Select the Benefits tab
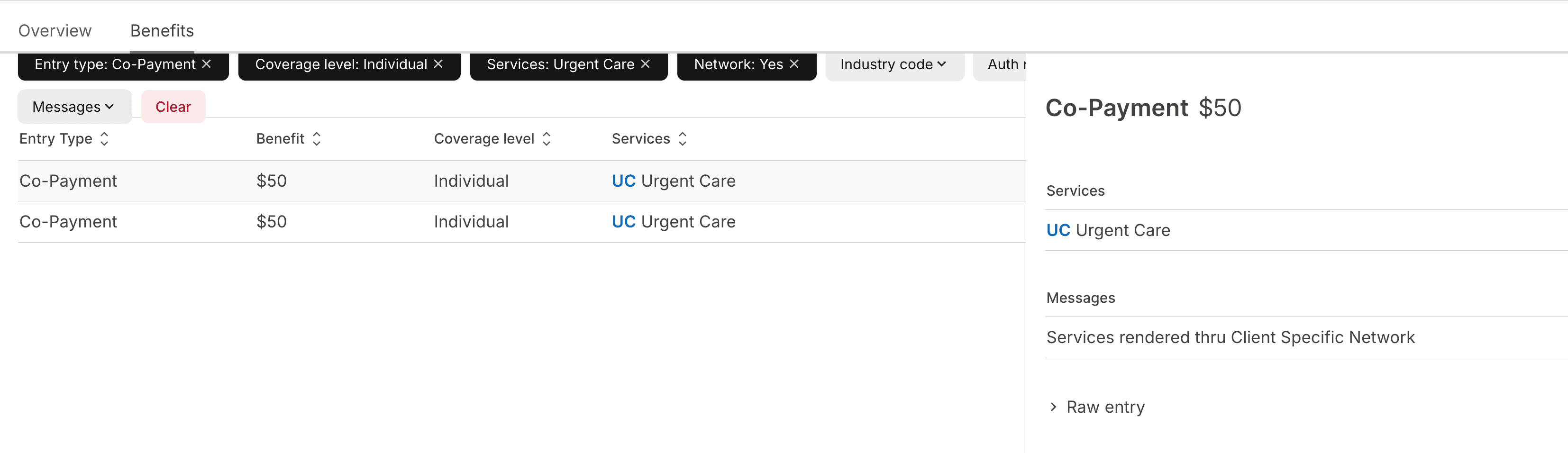1568x453 pixels. (162, 30)
